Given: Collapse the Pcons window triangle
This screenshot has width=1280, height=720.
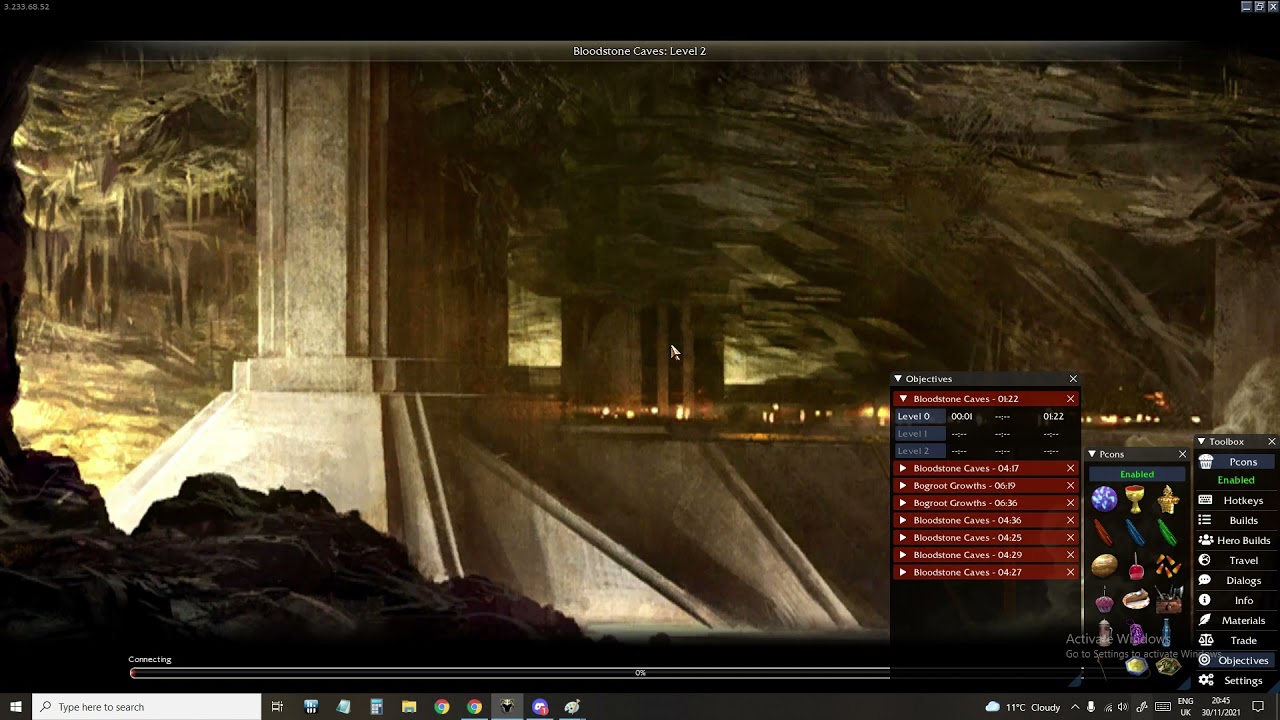Looking at the screenshot, I should 1092,454.
